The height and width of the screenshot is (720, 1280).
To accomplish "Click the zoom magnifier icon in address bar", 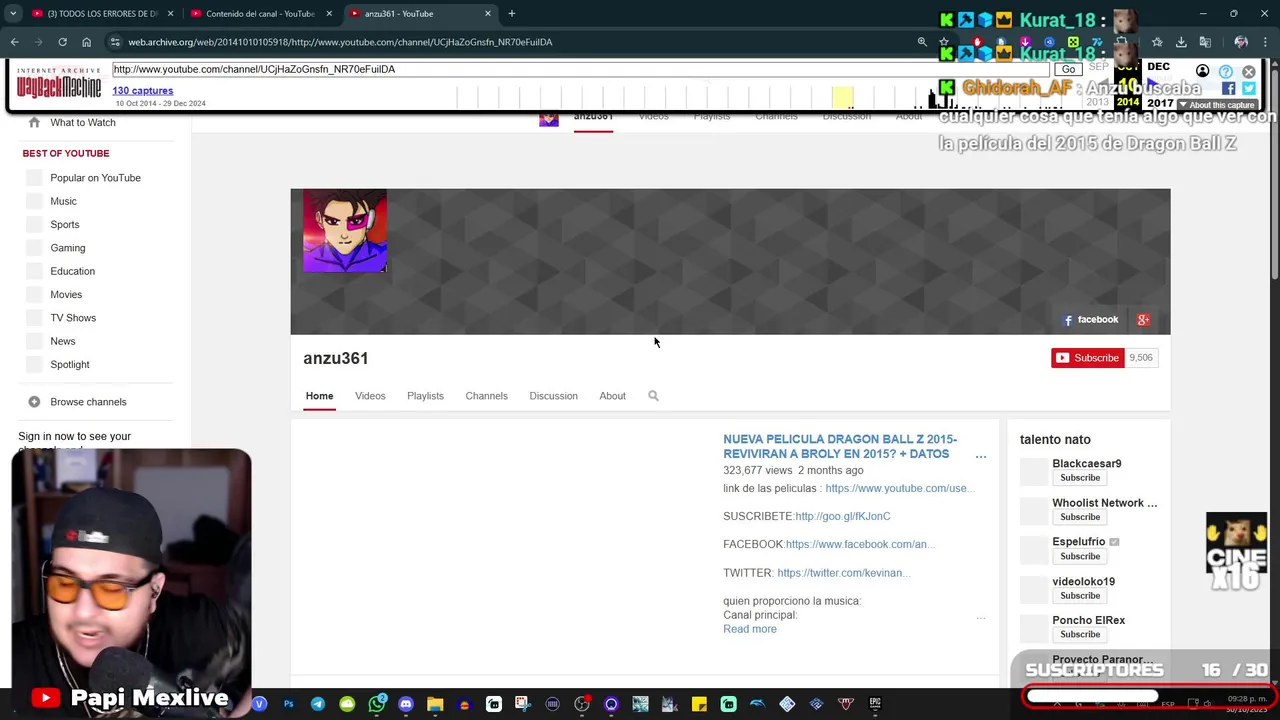I will pyautogui.click(x=922, y=42).
